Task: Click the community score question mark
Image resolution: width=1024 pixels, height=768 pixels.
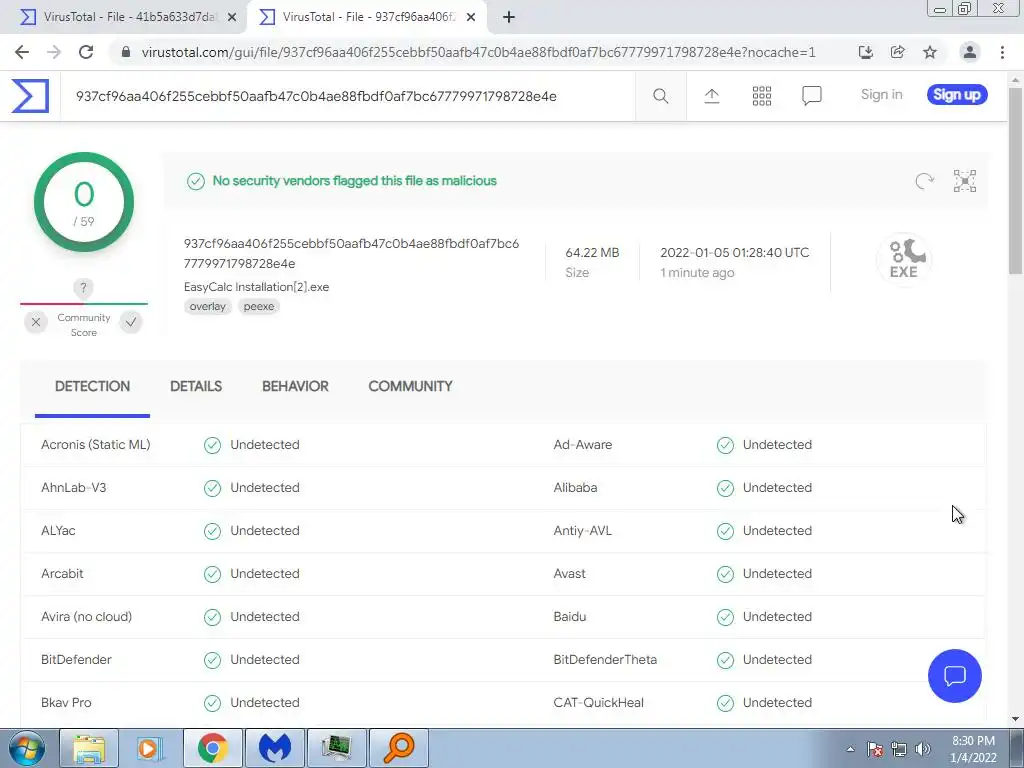Action: 83,287
